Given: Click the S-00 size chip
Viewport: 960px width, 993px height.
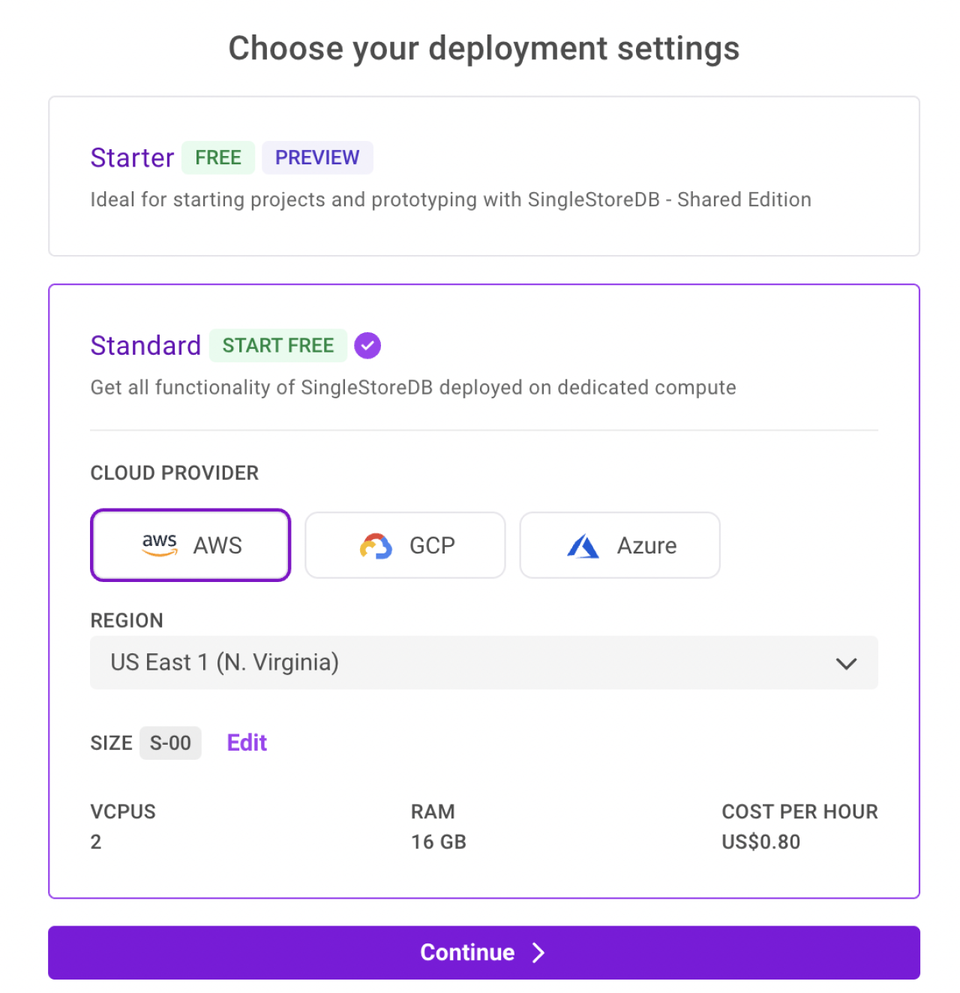Looking at the screenshot, I should click(x=170, y=743).
